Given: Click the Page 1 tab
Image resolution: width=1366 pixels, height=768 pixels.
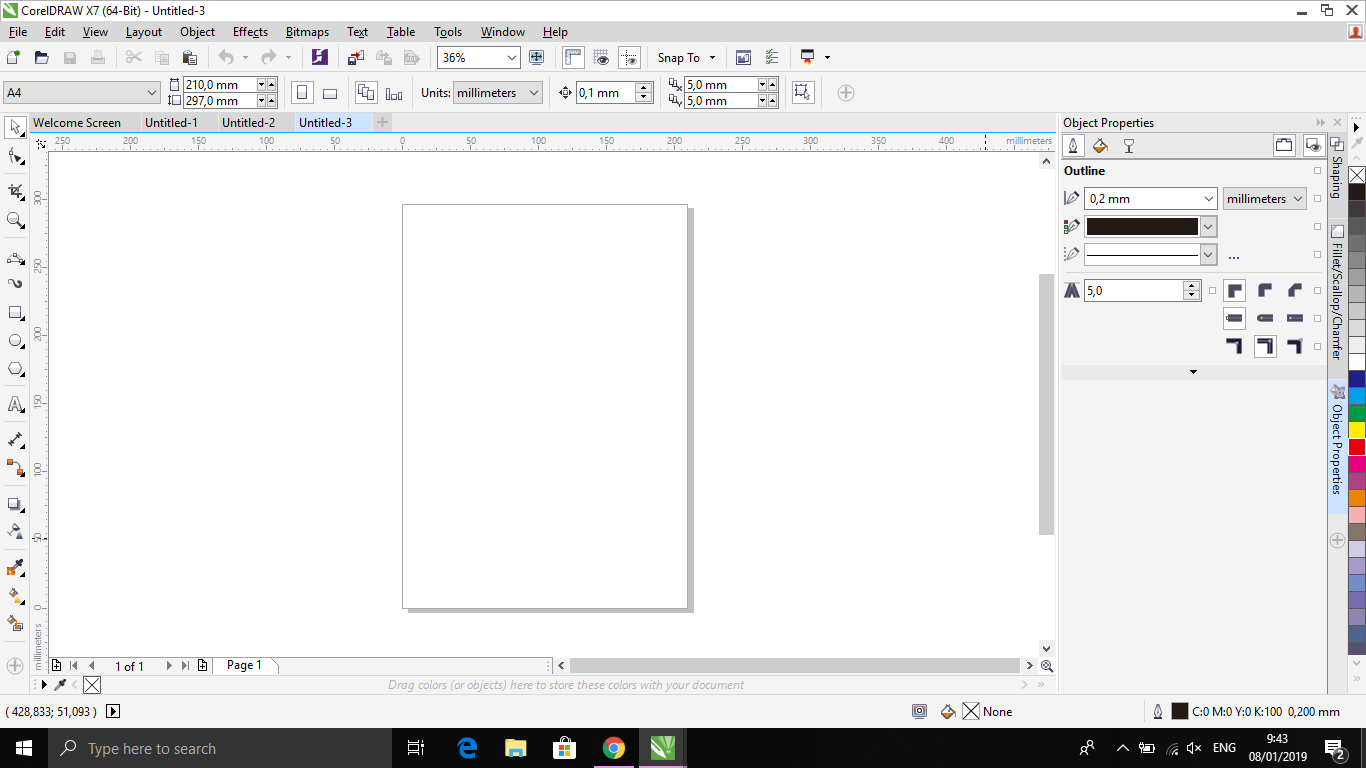Looking at the screenshot, I should [x=244, y=665].
